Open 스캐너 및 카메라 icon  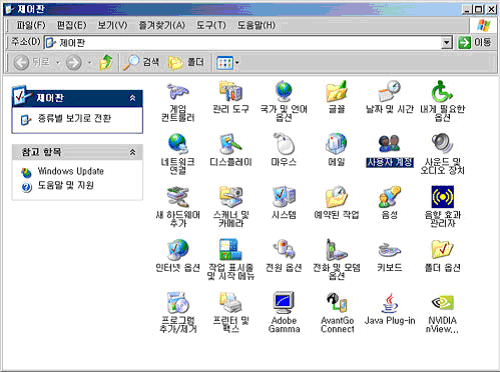tap(231, 197)
